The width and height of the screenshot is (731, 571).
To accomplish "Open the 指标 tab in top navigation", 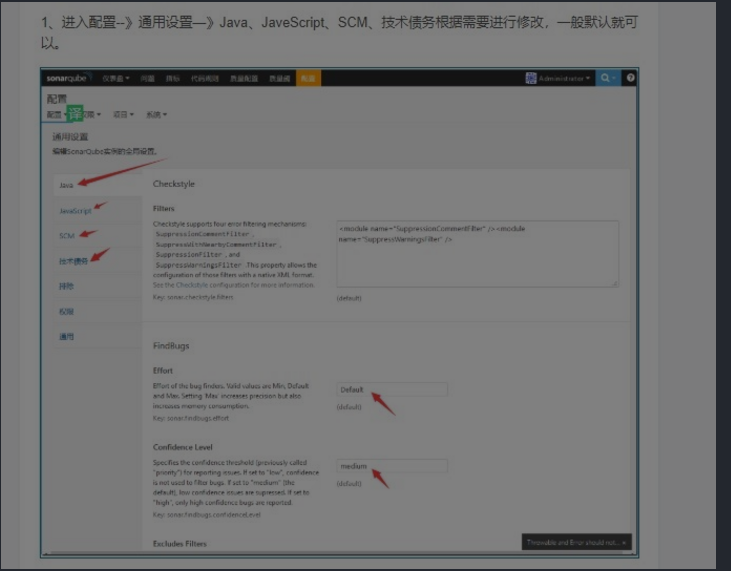I will point(172,78).
